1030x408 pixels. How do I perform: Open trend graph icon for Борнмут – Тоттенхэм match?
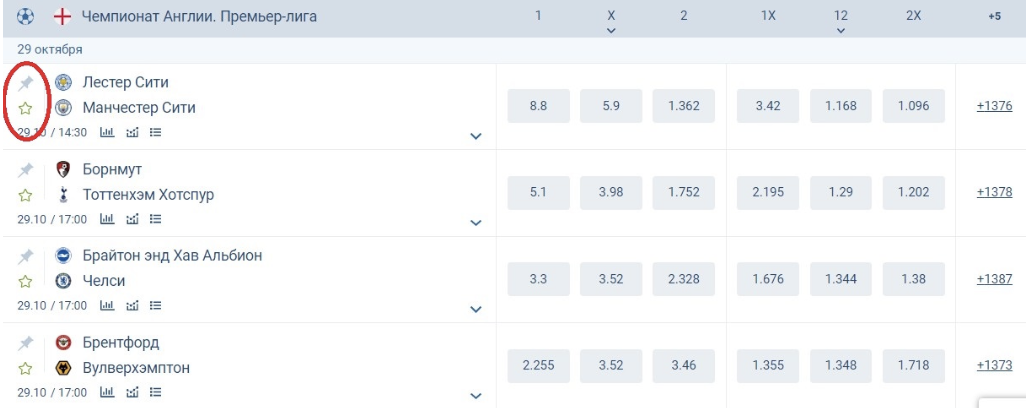pyautogui.click(x=132, y=219)
